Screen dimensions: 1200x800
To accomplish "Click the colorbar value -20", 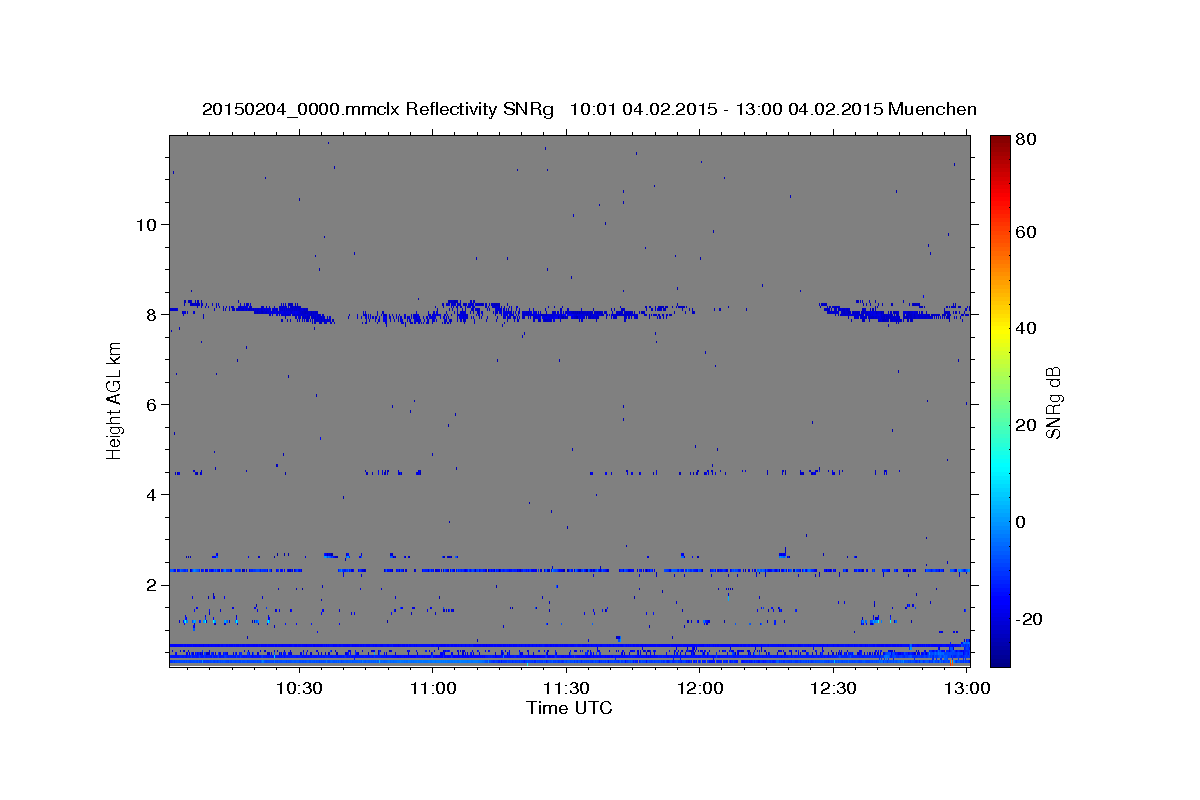I will [1030, 619].
